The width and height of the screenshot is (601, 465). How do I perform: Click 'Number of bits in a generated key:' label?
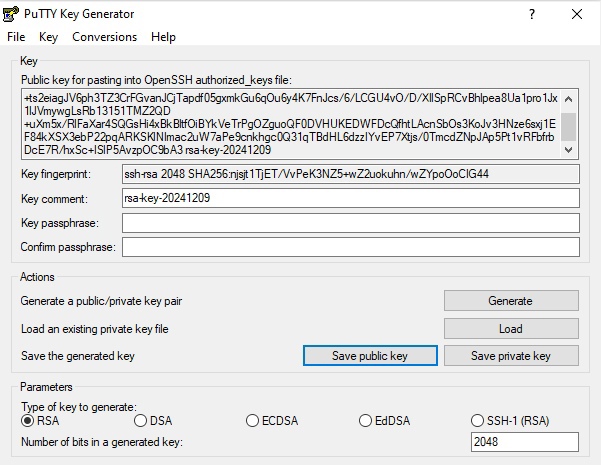point(102,442)
